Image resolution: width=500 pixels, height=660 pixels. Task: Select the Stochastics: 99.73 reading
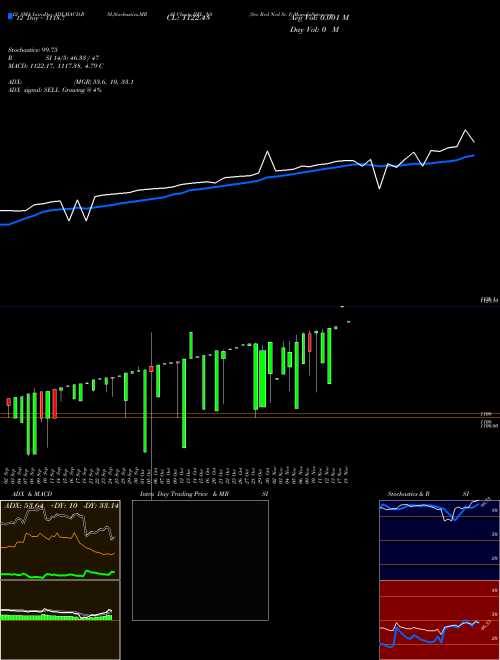pos(32,50)
